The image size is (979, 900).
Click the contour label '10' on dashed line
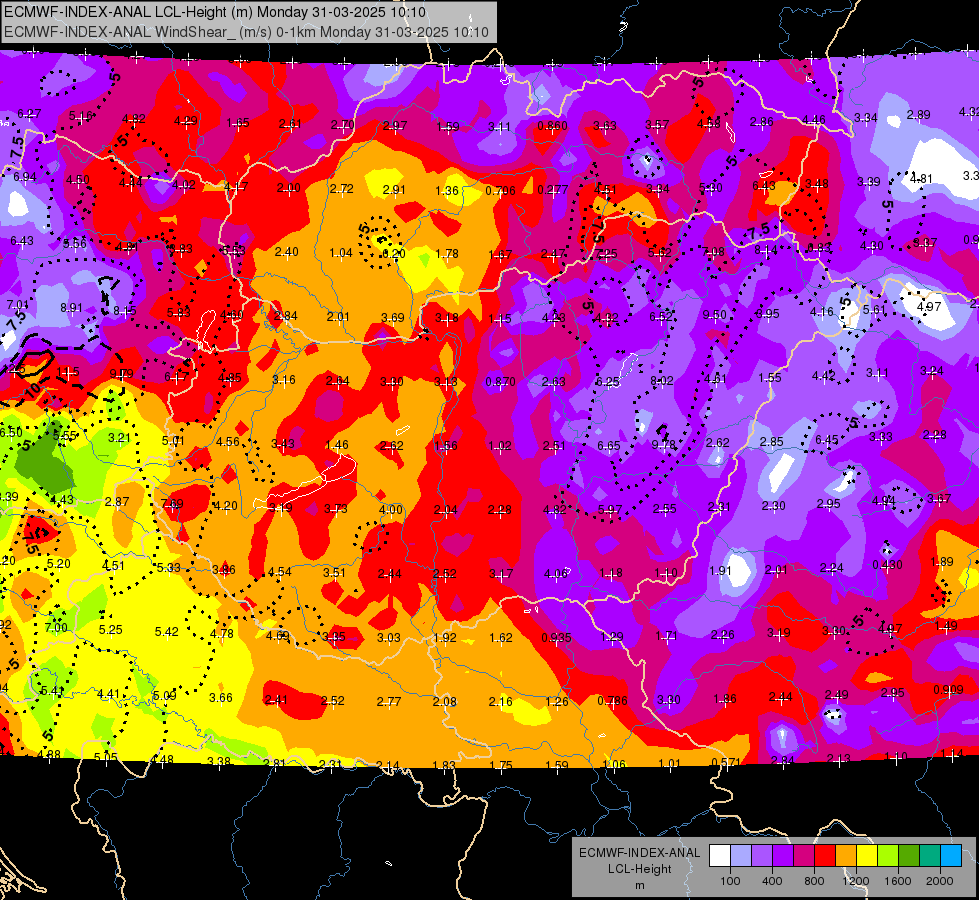[32, 389]
